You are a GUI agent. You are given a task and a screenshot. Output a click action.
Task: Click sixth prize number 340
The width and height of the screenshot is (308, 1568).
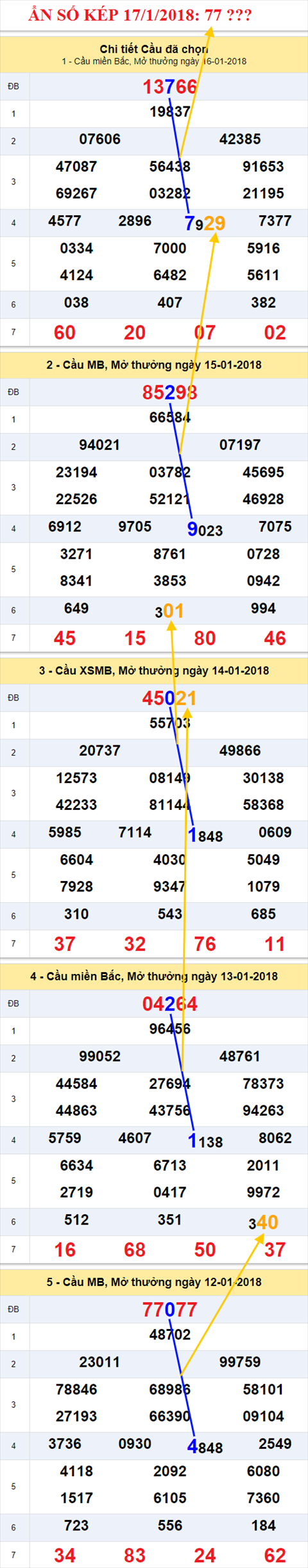(263, 1222)
